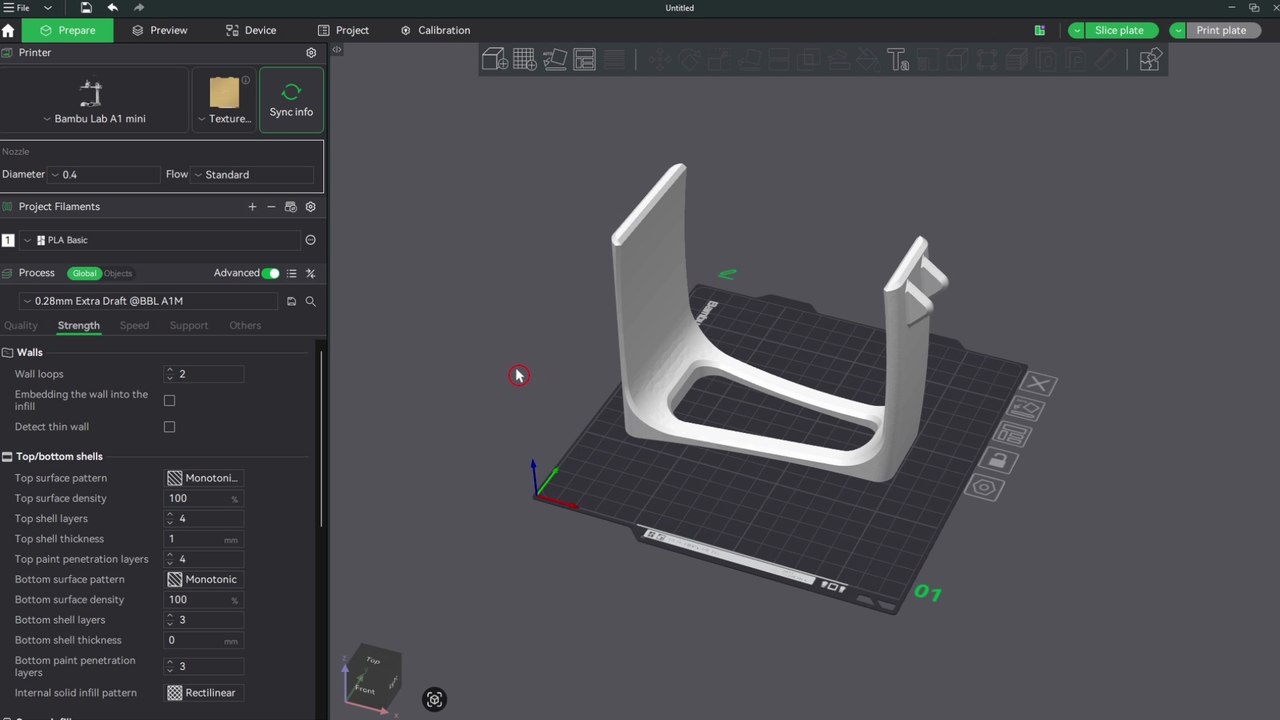This screenshot has width=1280, height=720.
Task: Open the Assembly view icon
Action: click(1150, 60)
